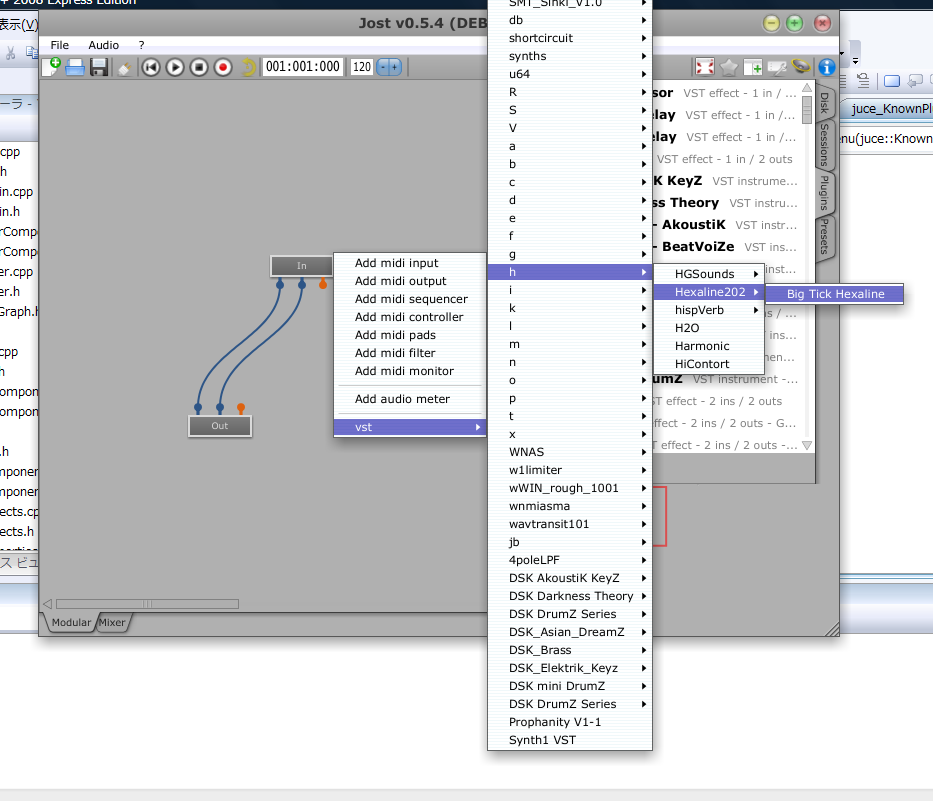Choose Add midi sequencer from menu
The width and height of the screenshot is (933, 801).
click(411, 299)
